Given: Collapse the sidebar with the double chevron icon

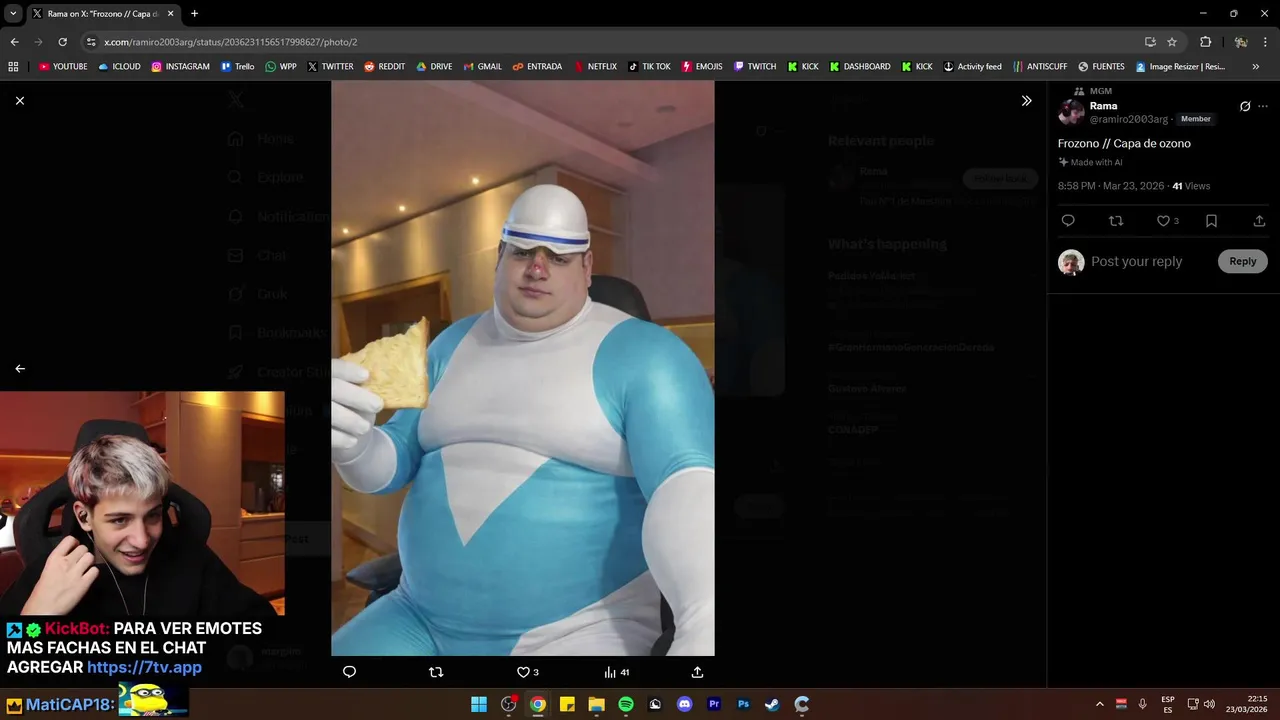Looking at the screenshot, I should click(x=1026, y=101).
